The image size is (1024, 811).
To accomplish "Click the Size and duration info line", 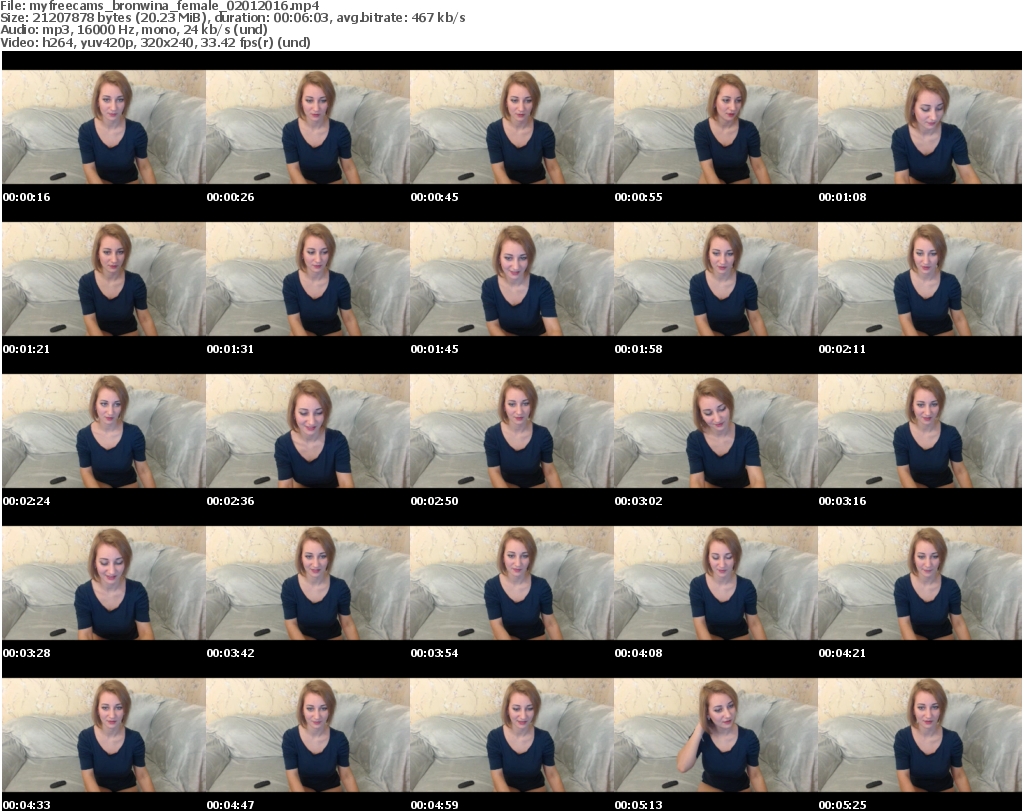I will 233,18.
